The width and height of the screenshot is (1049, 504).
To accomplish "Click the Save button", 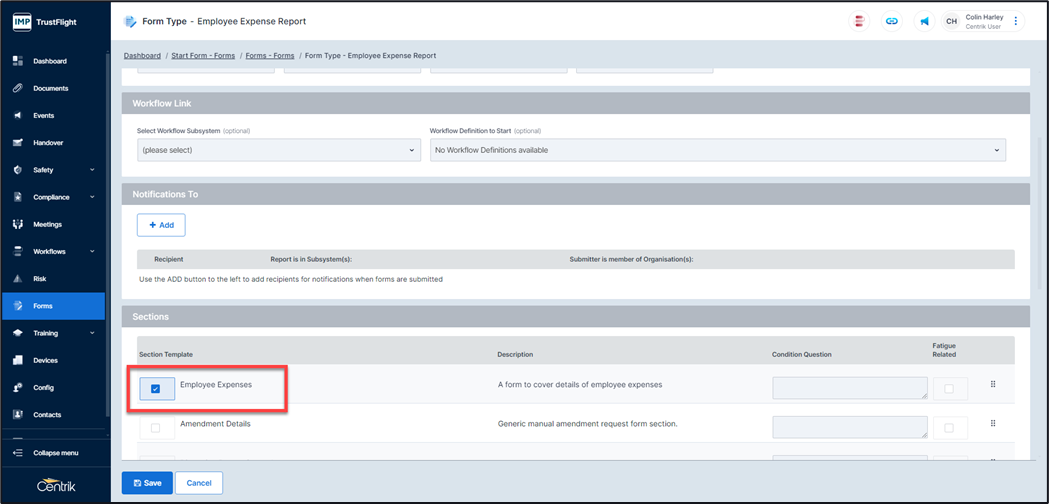I will coord(147,483).
